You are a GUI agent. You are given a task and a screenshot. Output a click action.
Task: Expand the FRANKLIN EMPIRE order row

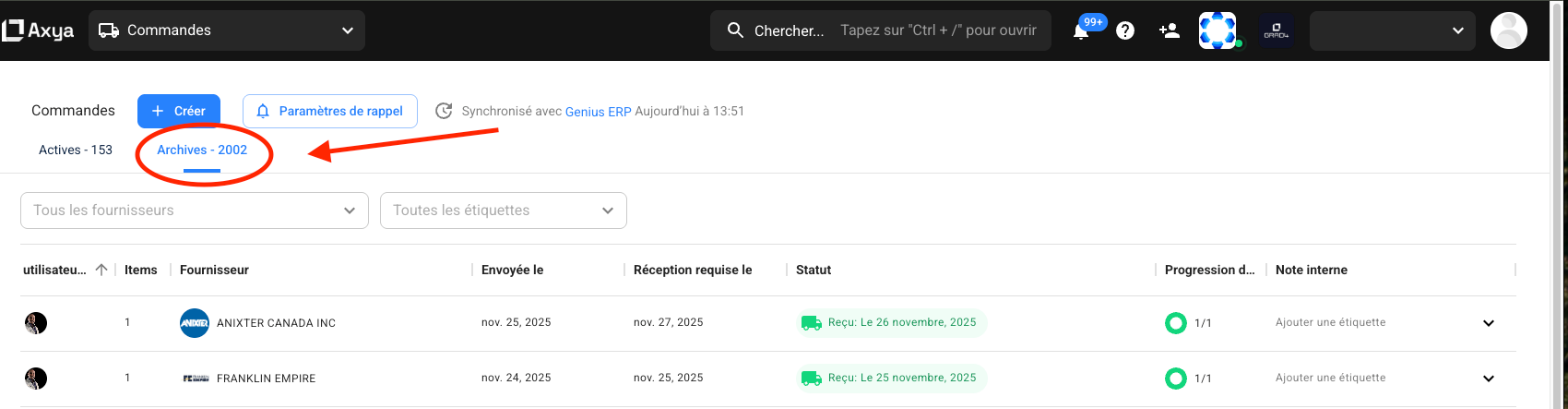pos(1488,379)
